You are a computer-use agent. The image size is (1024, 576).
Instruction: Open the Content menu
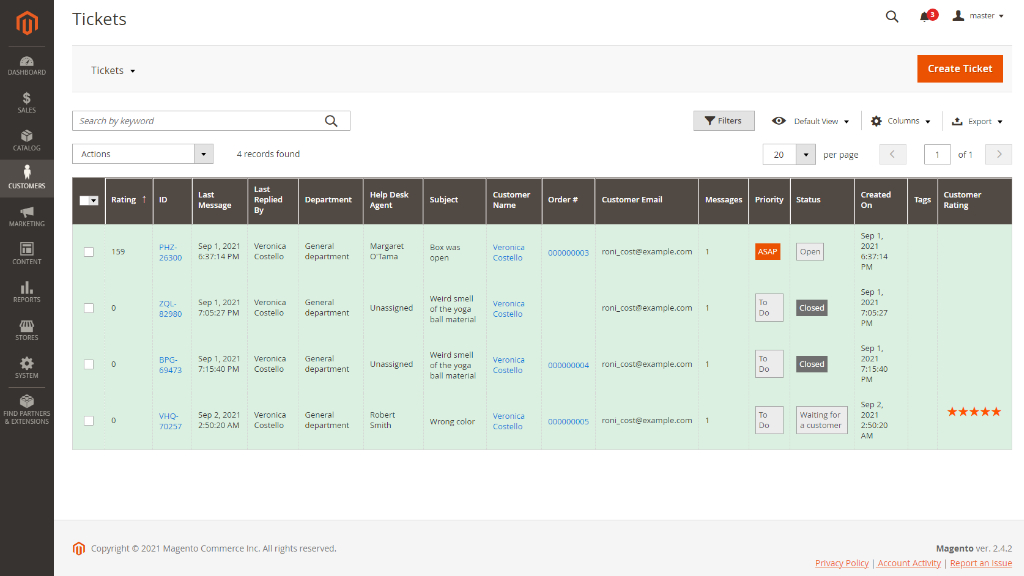pyautogui.click(x=27, y=254)
